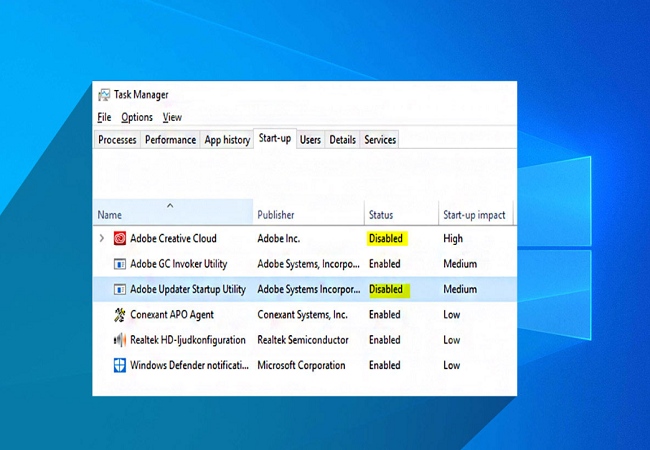Click Disabled status of Adobe Updater Startup Utility
This screenshot has height=450, width=650.
tap(386, 289)
